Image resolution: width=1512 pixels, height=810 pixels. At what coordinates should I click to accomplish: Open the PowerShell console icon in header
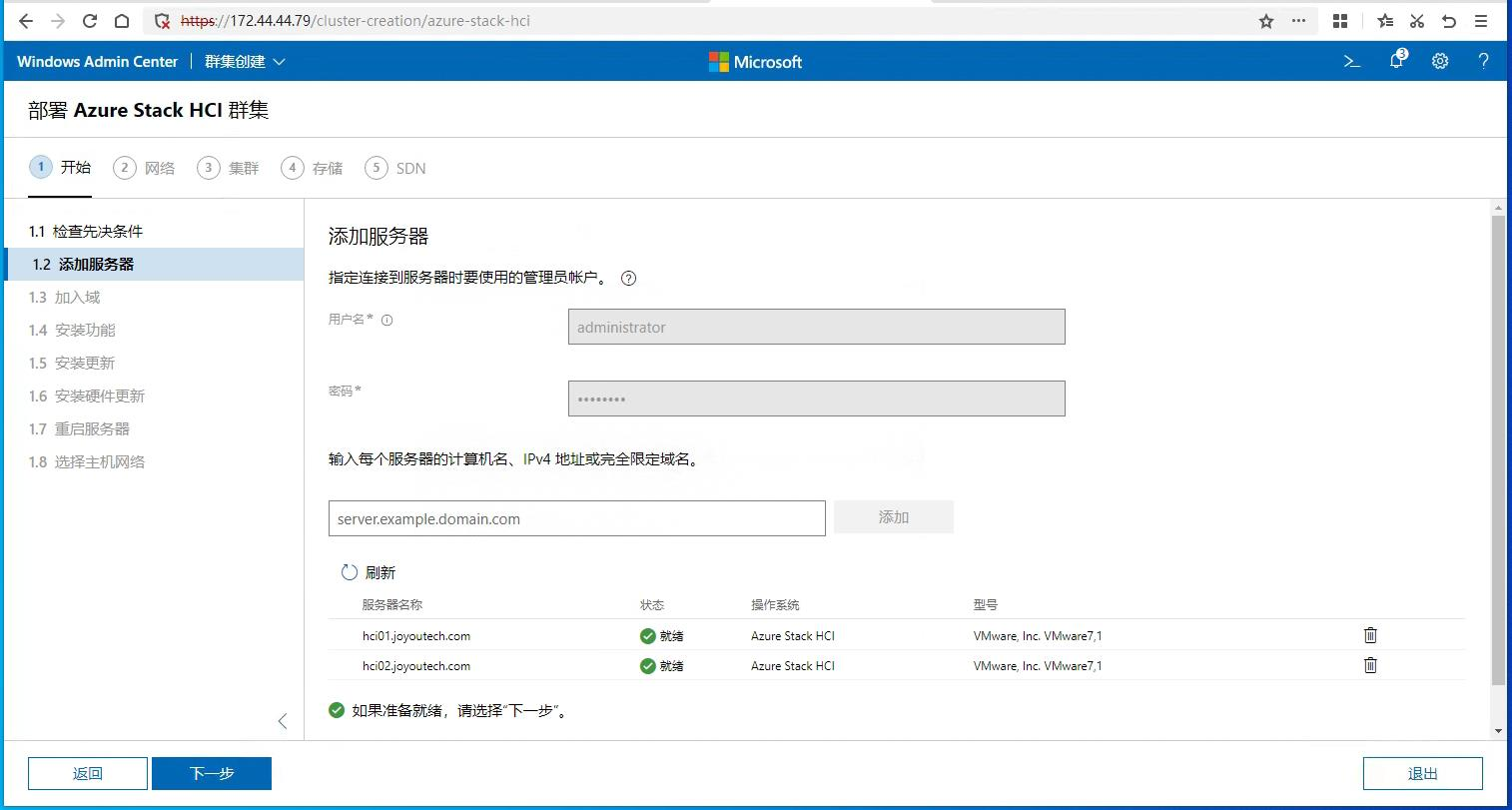tap(1352, 61)
